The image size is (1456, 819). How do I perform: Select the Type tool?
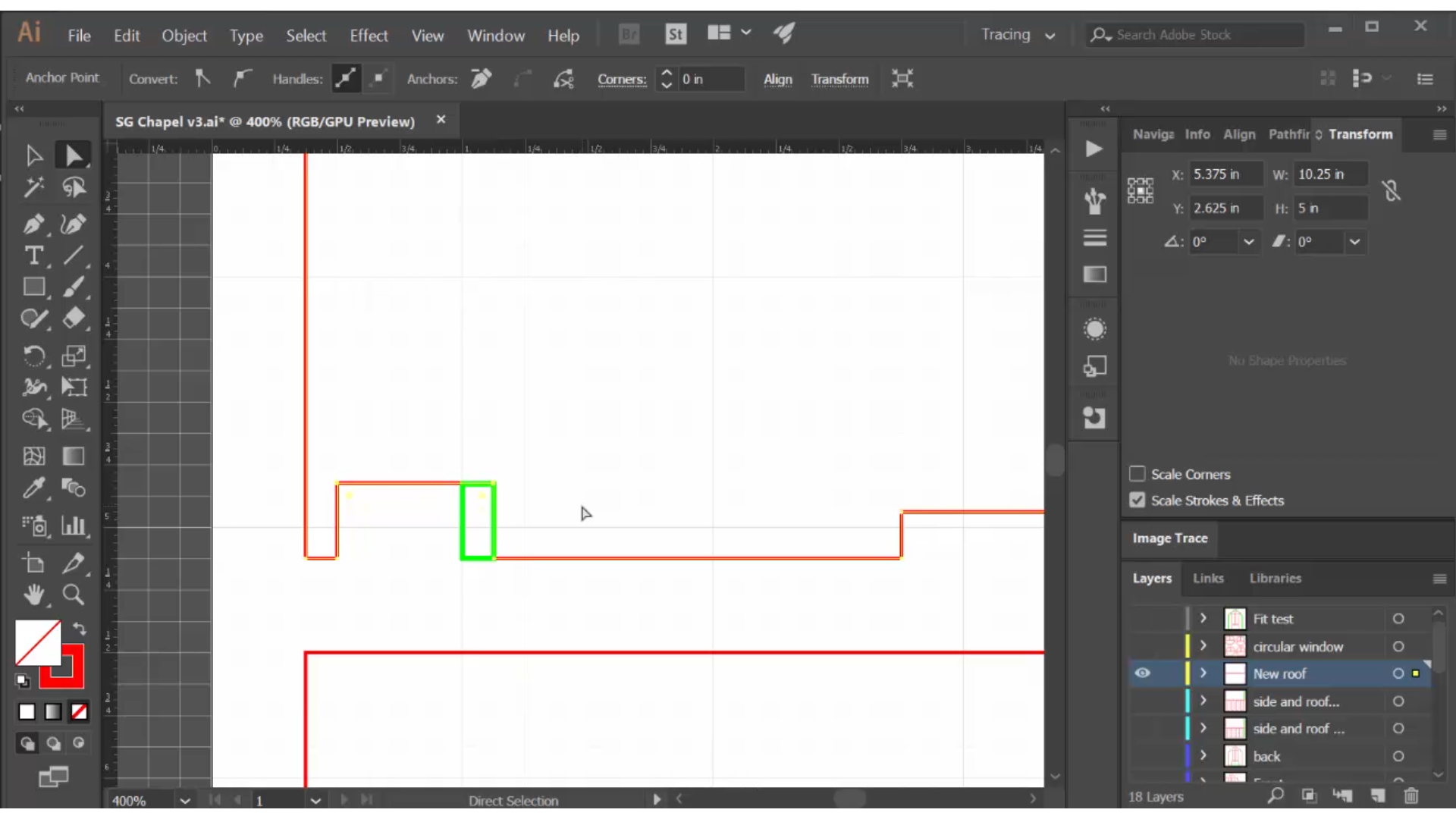pos(34,256)
